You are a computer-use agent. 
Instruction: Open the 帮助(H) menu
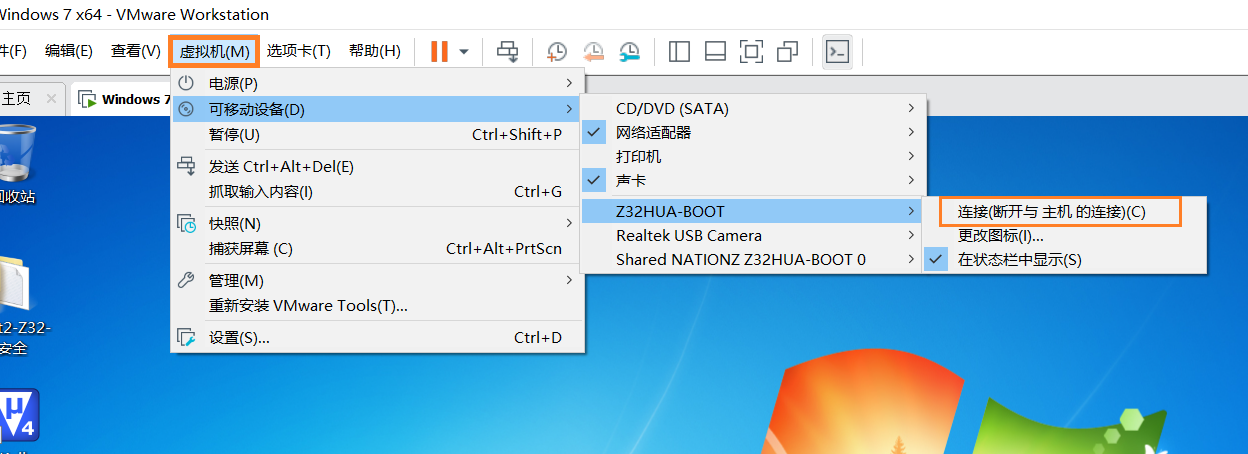(374, 51)
